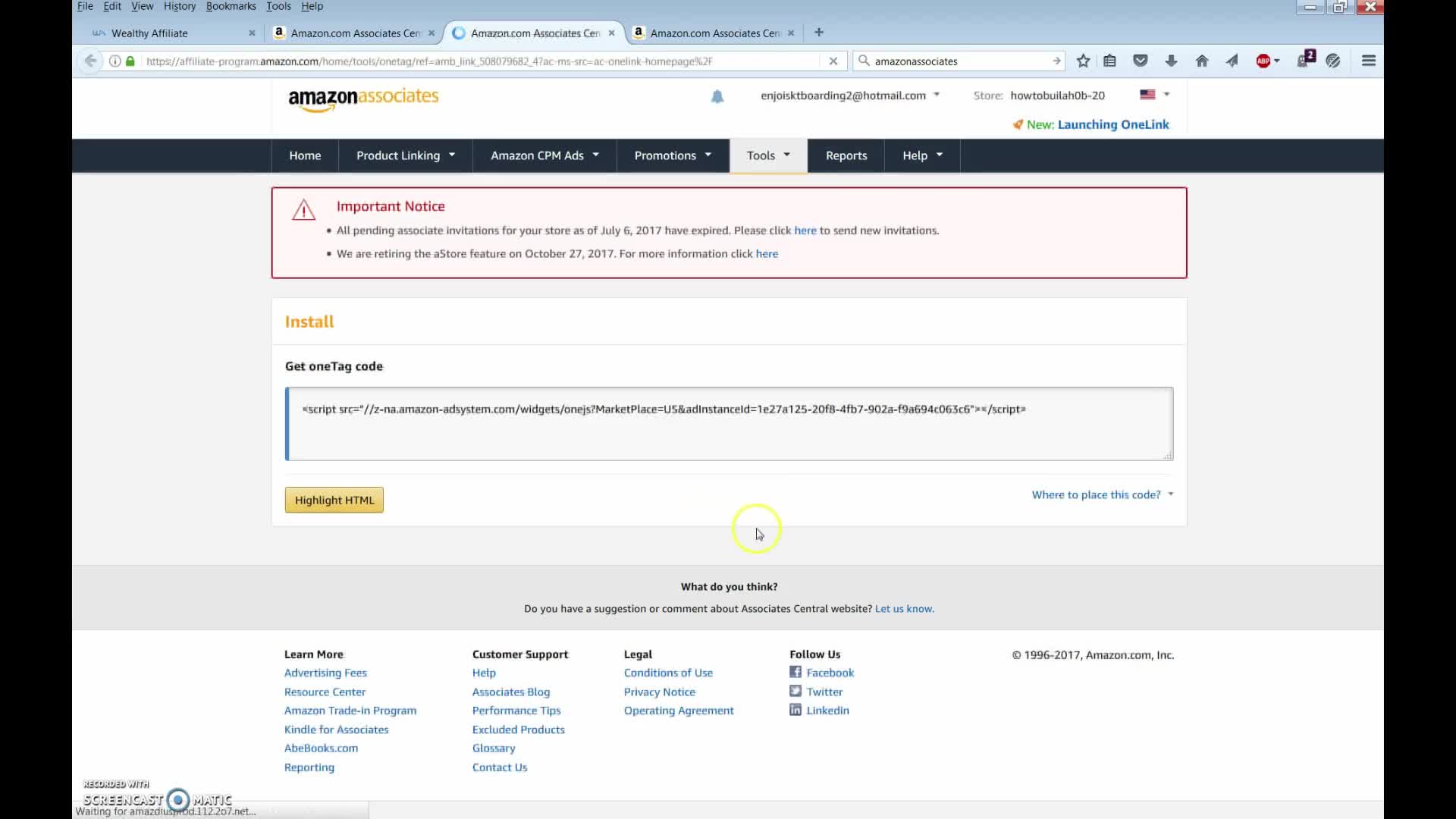Viewport: 1456px width, 819px height.
Task: Open the Resource Center link
Action: click(x=325, y=692)
